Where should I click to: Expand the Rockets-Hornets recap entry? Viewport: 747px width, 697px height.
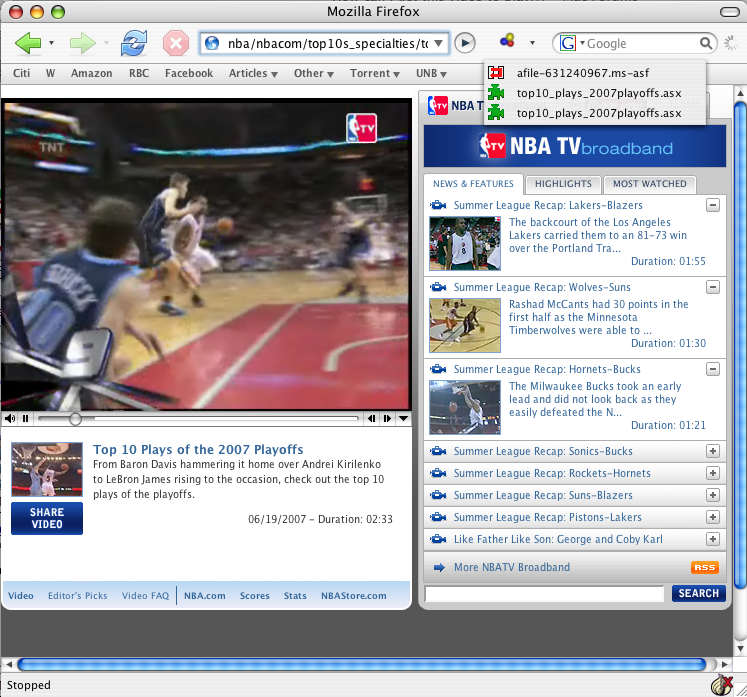713,473
